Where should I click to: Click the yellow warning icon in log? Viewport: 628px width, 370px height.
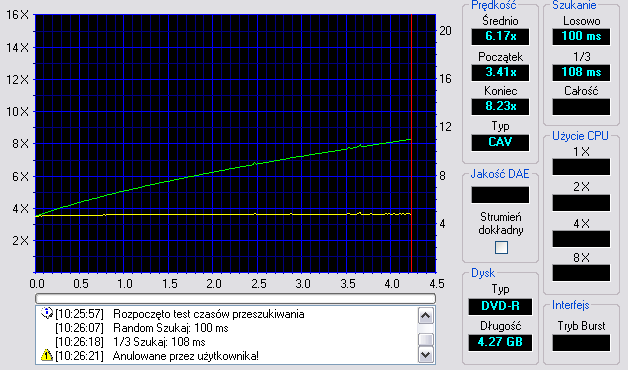pyautogui.click(x=46, y=355)
